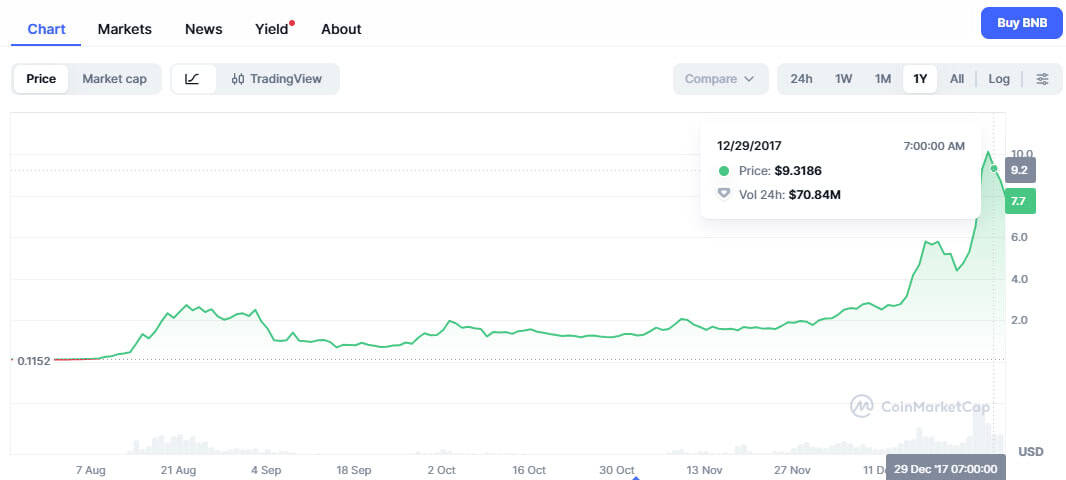This screenshot has height=480, width=1066.
Task: Open the Yield tab
Action: pos(272,29)
